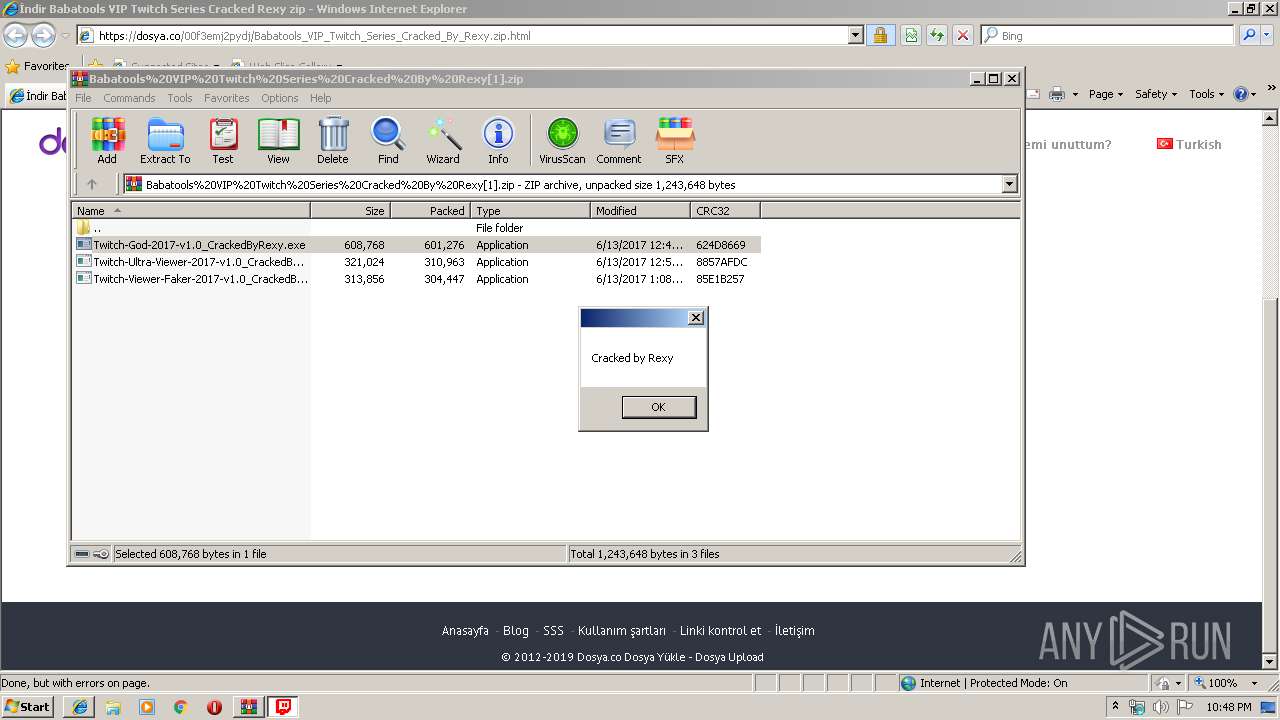Click the Twitch app taskbar button

point(284,707)
